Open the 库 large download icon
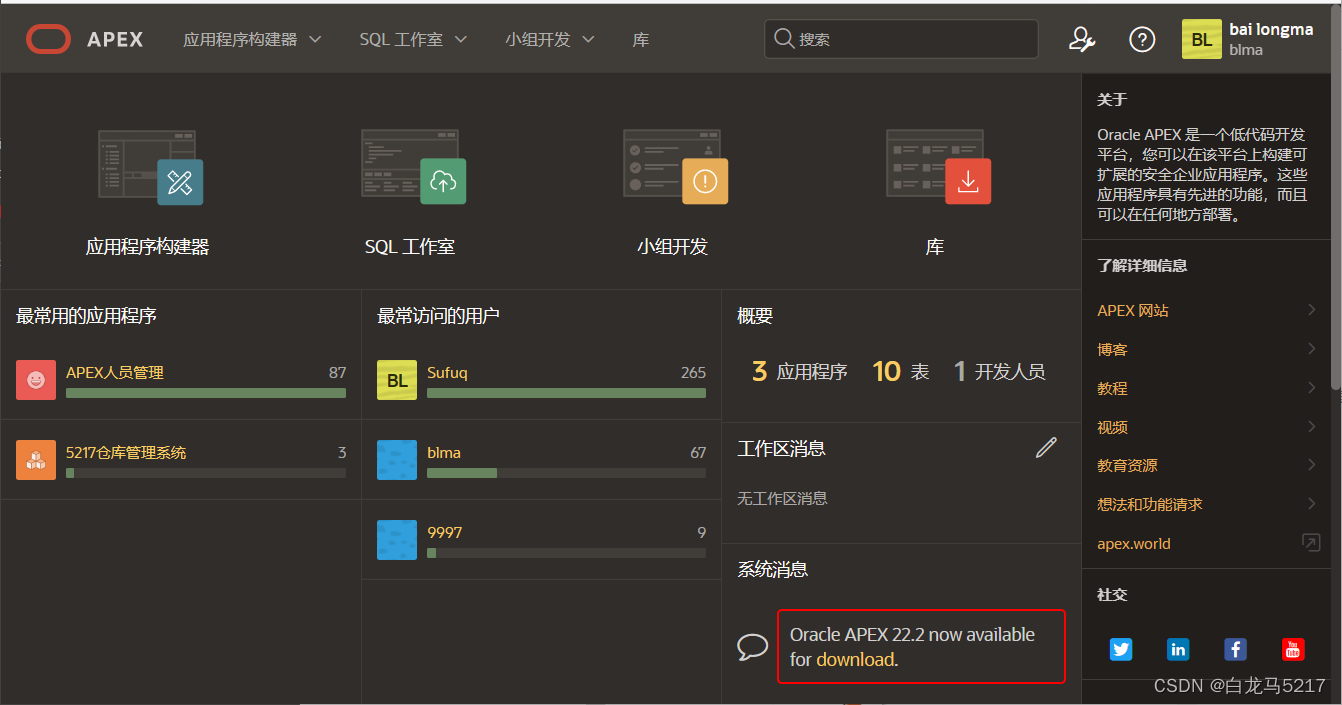 click(938, 167)
